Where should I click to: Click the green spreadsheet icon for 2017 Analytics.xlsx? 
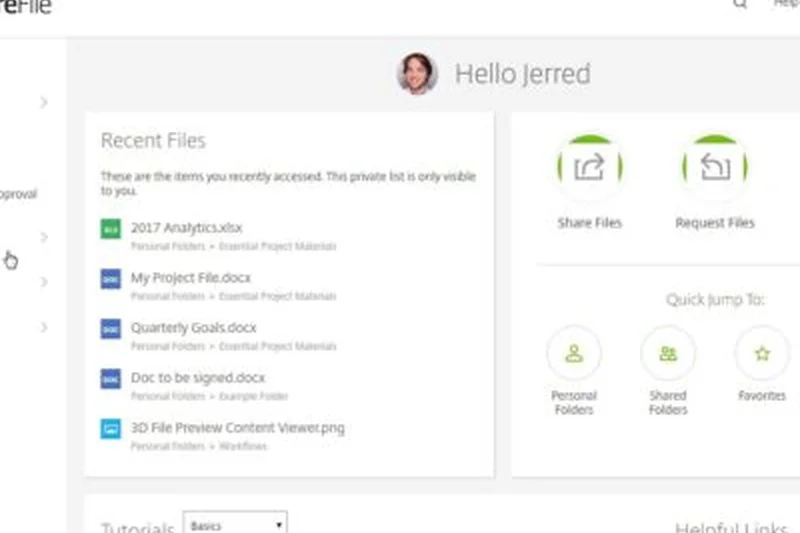point(111,229)
